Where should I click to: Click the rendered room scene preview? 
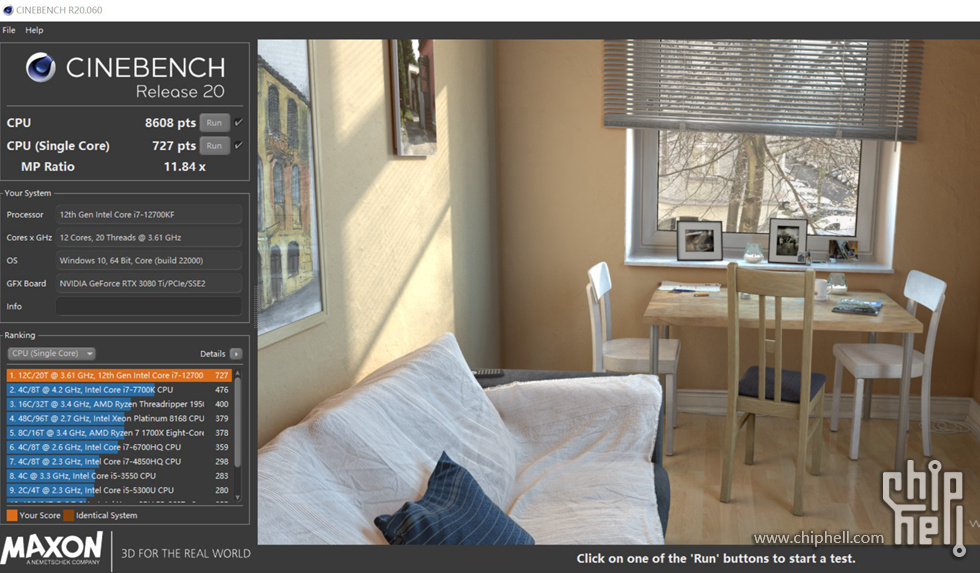click(619, 292)
